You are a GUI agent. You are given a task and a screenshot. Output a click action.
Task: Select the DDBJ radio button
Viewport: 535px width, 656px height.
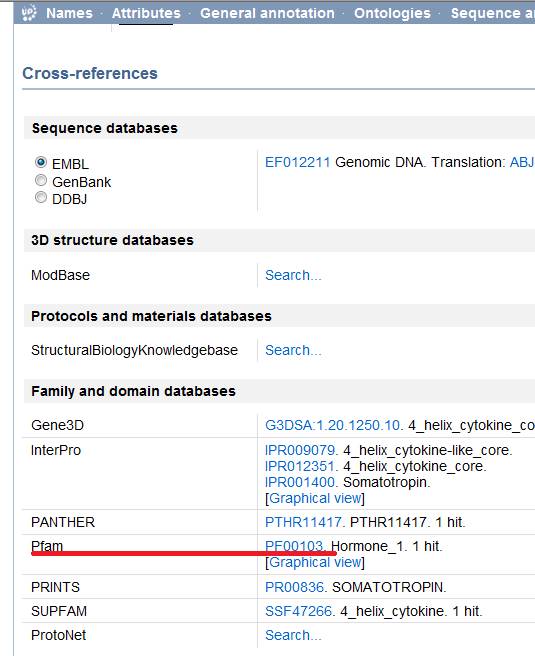(41, 197)
